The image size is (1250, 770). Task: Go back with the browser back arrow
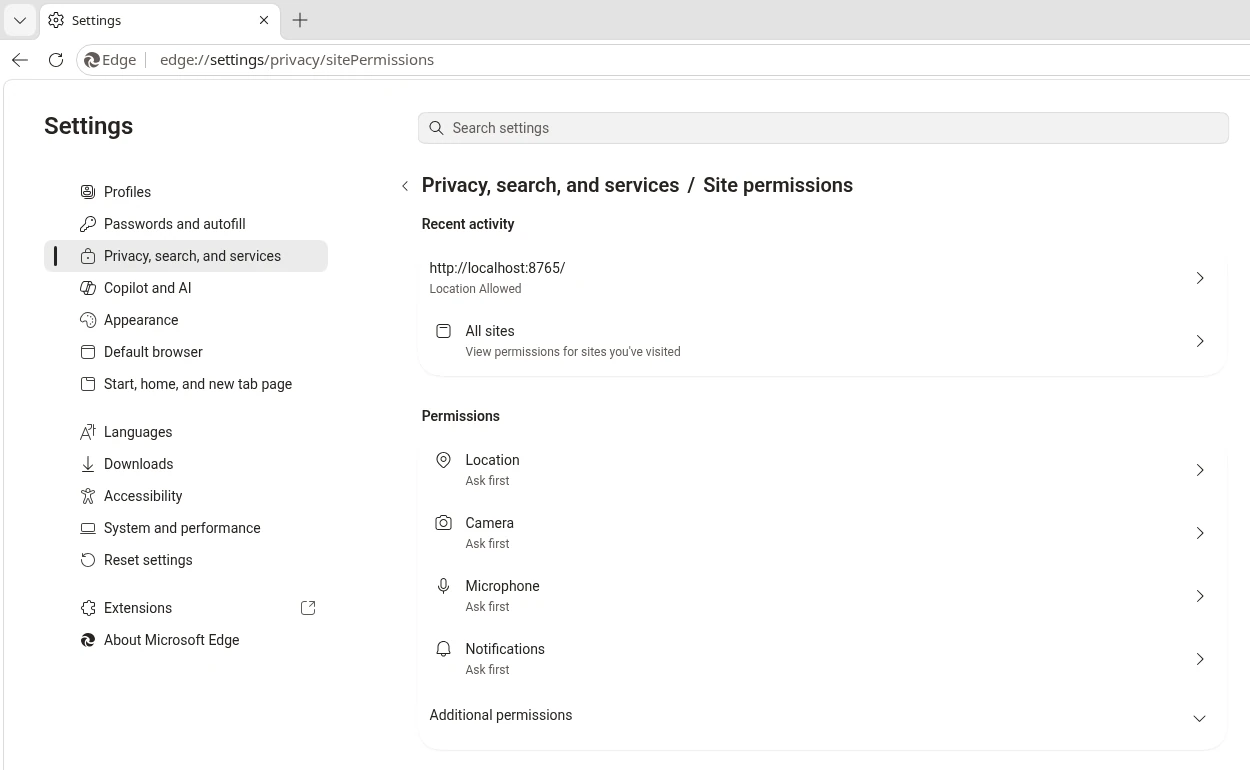20,60
